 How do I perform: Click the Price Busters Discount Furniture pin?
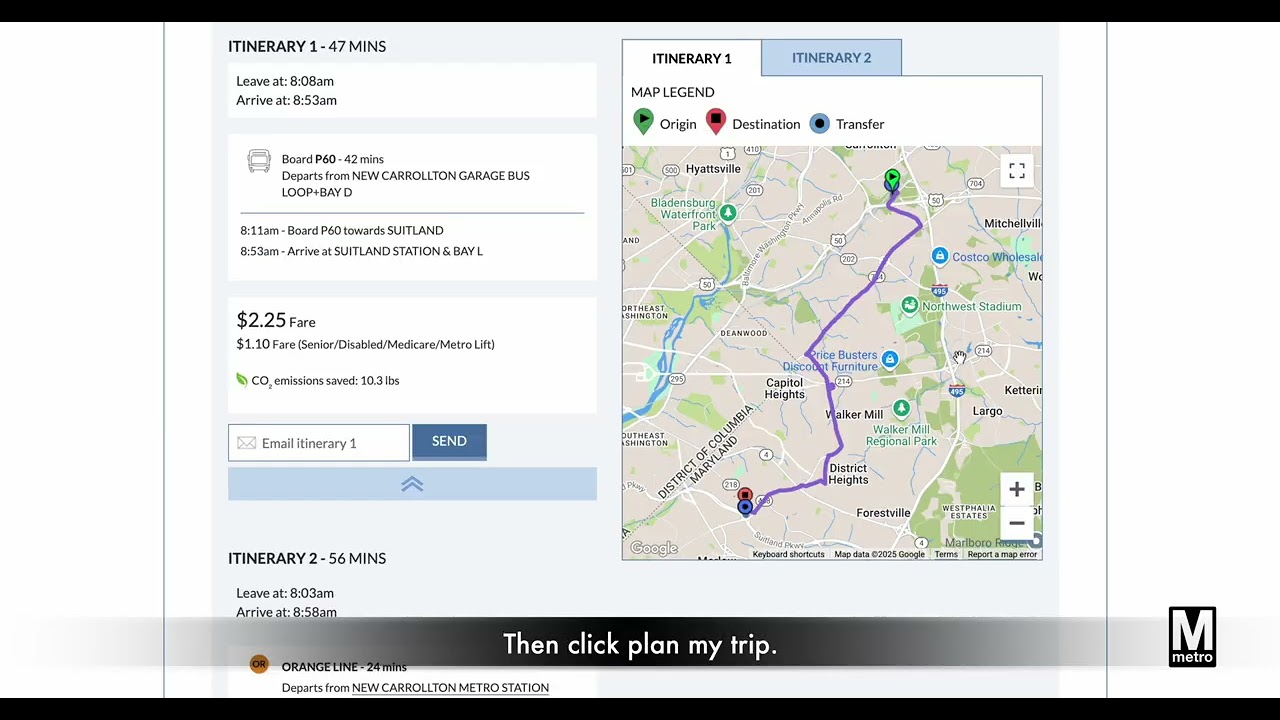[889, 358]
